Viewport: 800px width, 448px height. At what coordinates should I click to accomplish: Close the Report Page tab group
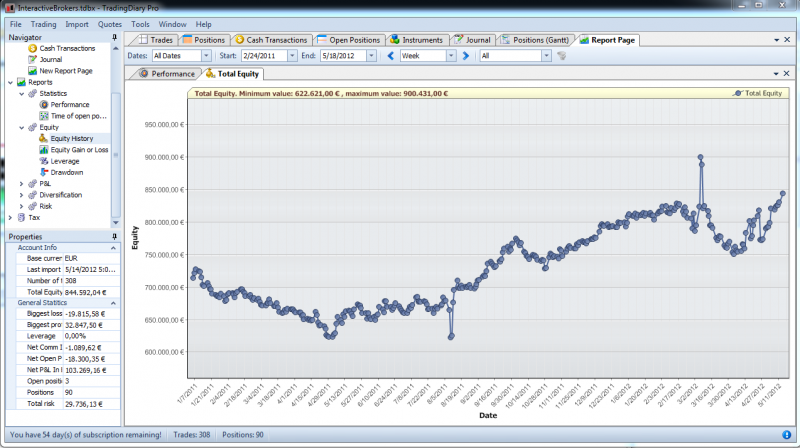pyautogui.click(x=787, y=39)
